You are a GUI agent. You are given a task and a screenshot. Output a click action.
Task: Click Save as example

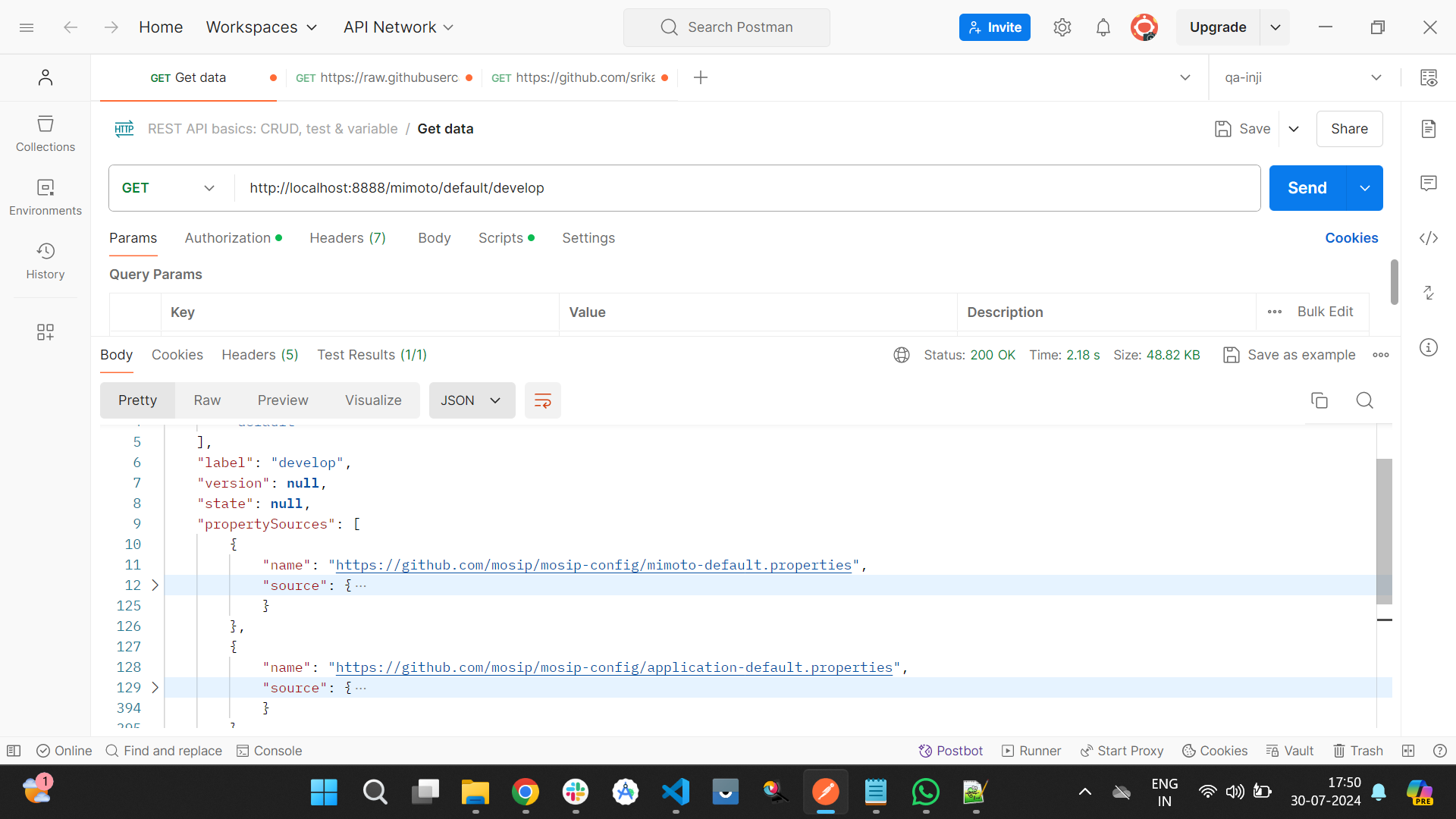tap(1290, 355)
